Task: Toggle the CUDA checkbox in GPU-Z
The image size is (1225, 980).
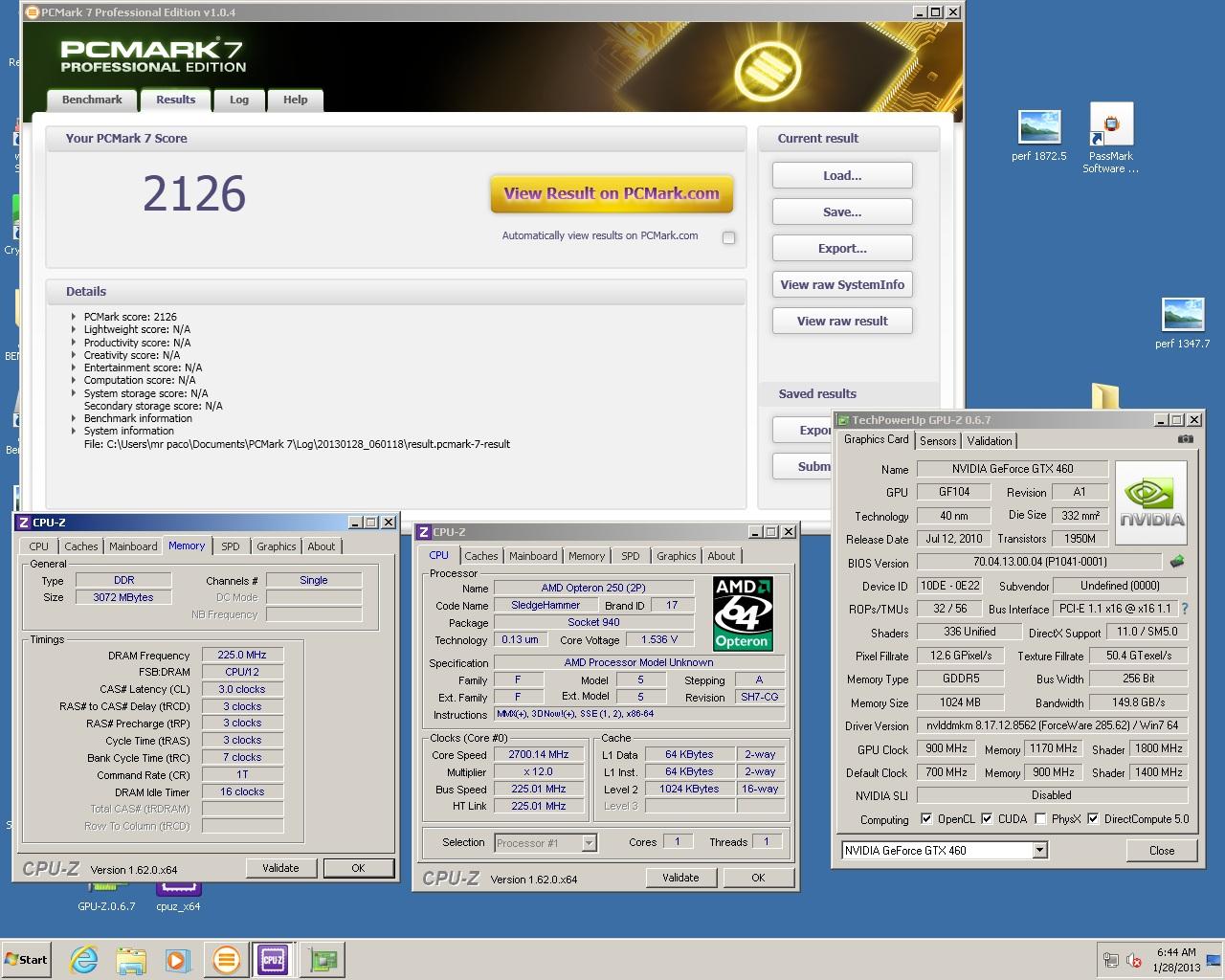Action: click(x=987, y=819)
